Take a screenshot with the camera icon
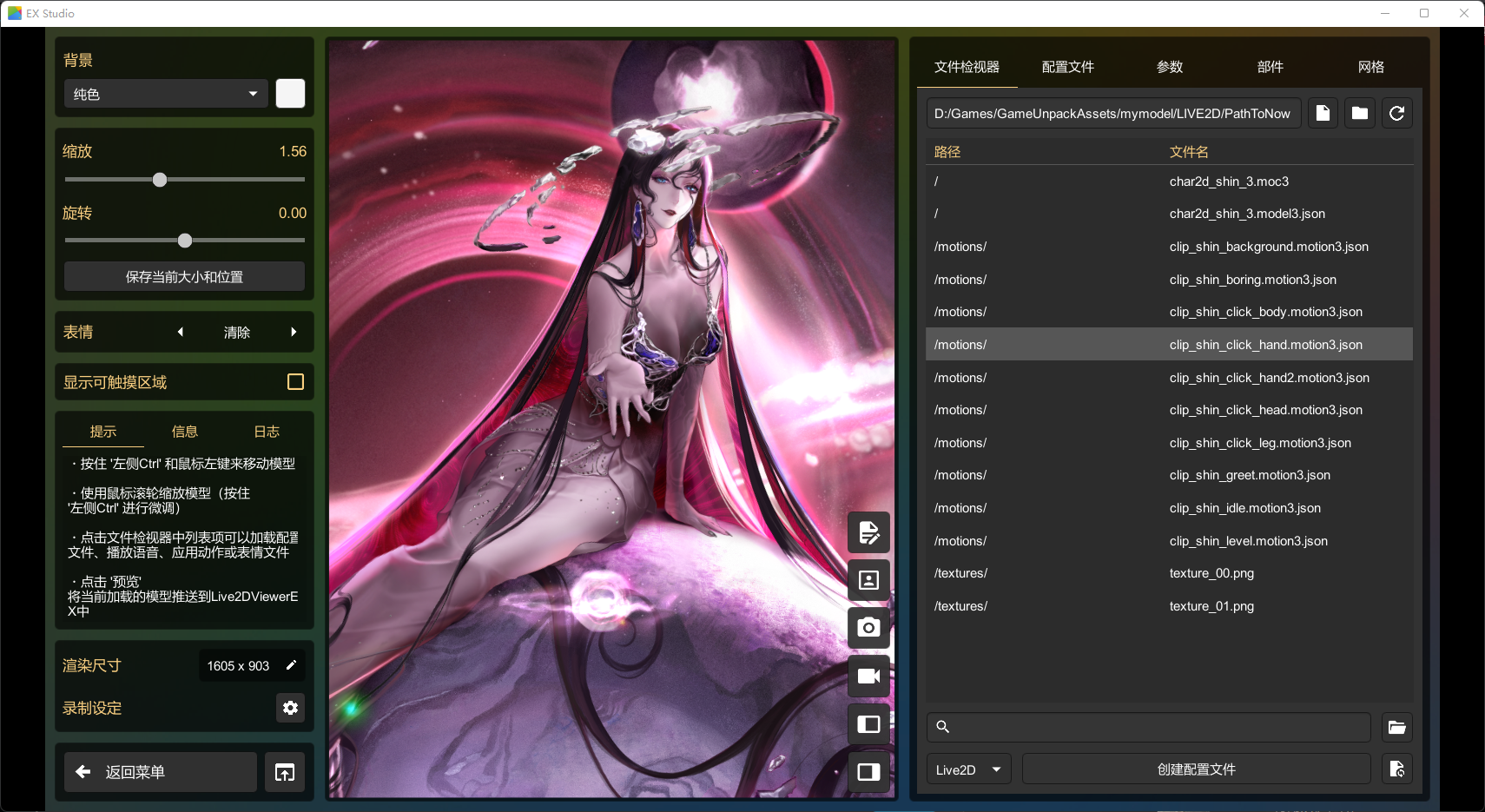This screenshot has width=1485, height=812. (x=868, y=628)
